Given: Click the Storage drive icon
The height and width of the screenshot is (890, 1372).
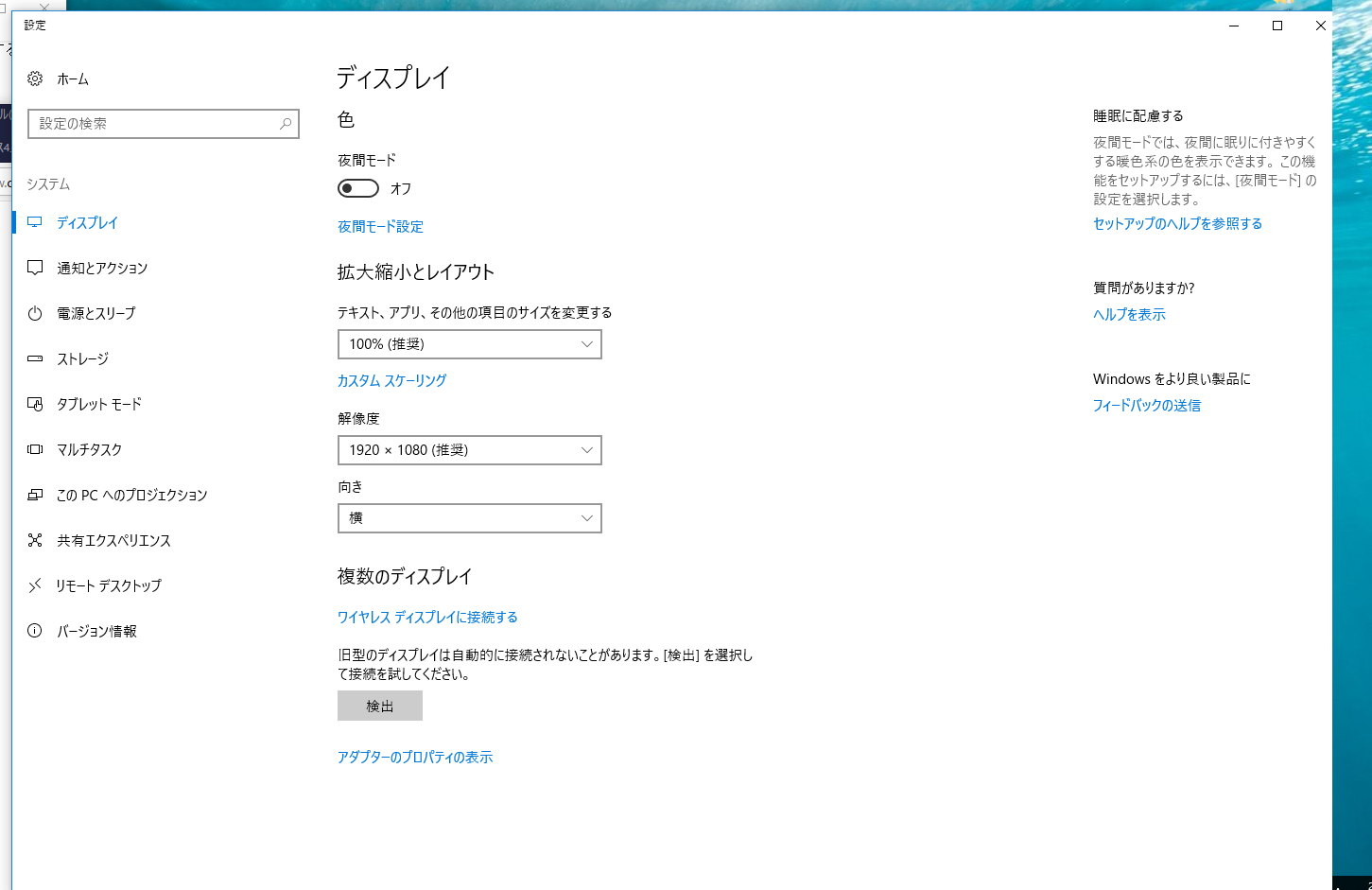Looking at the screenshot, I should click(x=35, y=359).
